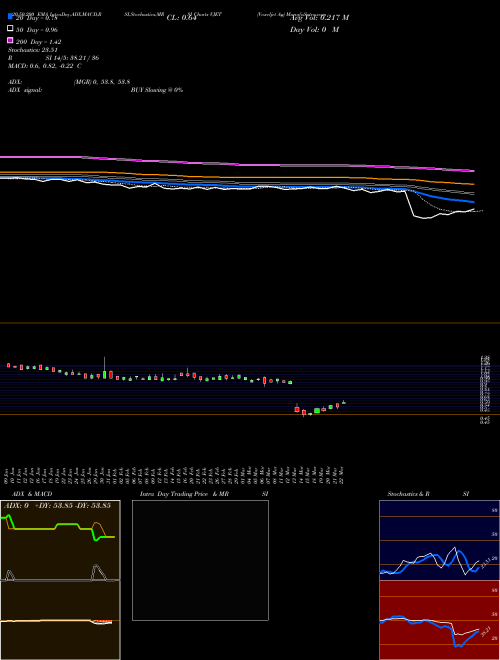This screenshot has height=660, width=500.
Task: Select the 'Day Vol: 0 M' text
Action: click(x=314, y=29)
